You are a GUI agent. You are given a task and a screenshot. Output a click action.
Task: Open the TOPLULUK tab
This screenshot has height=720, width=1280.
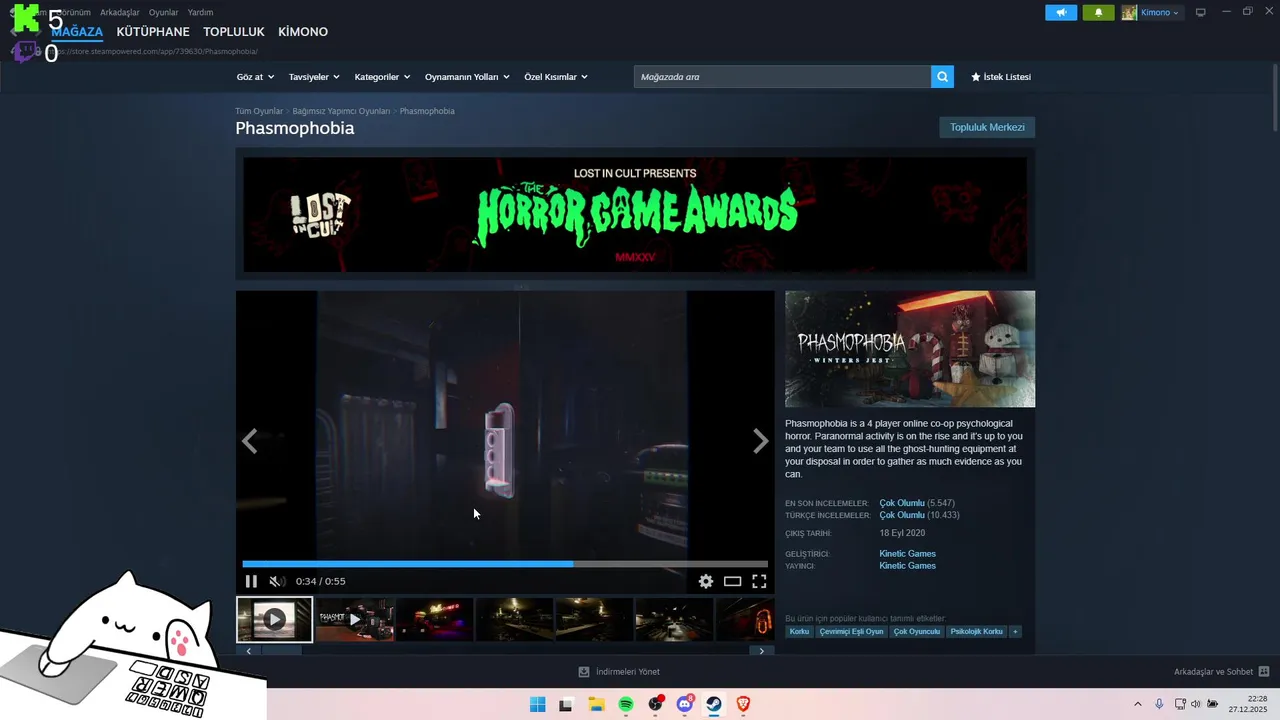pyautogui.click(x=234, y=32)
